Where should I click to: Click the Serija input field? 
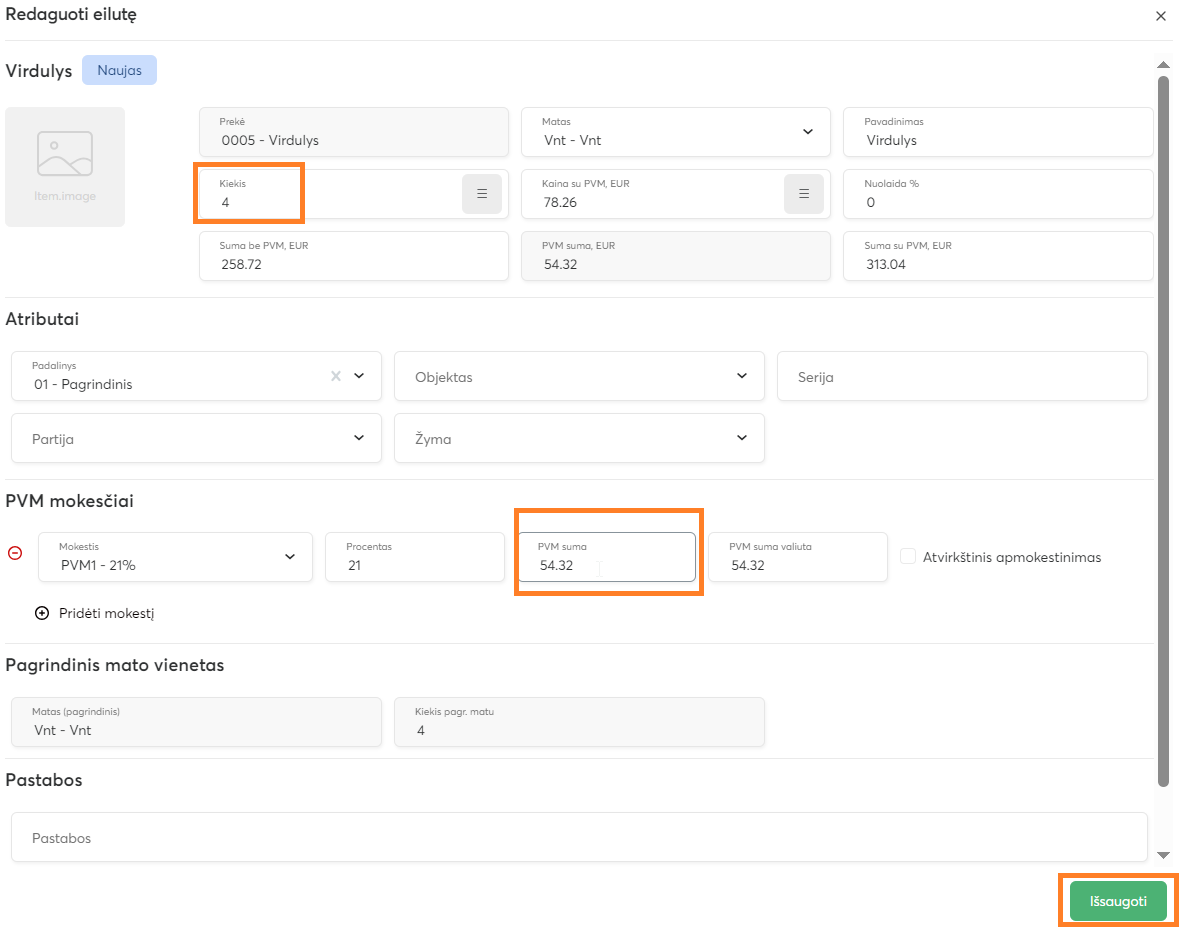(961, 376)
